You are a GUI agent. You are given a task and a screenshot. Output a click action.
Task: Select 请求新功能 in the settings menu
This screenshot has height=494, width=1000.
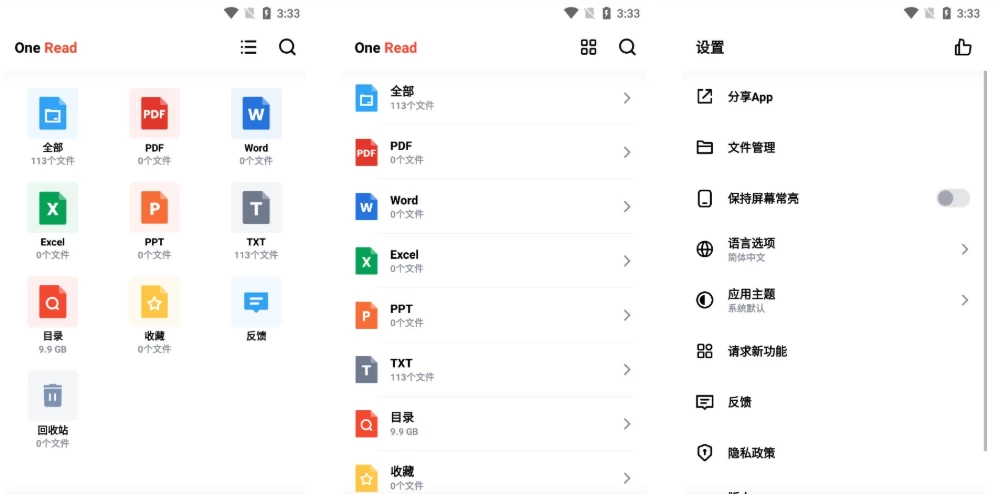(757, 351)
